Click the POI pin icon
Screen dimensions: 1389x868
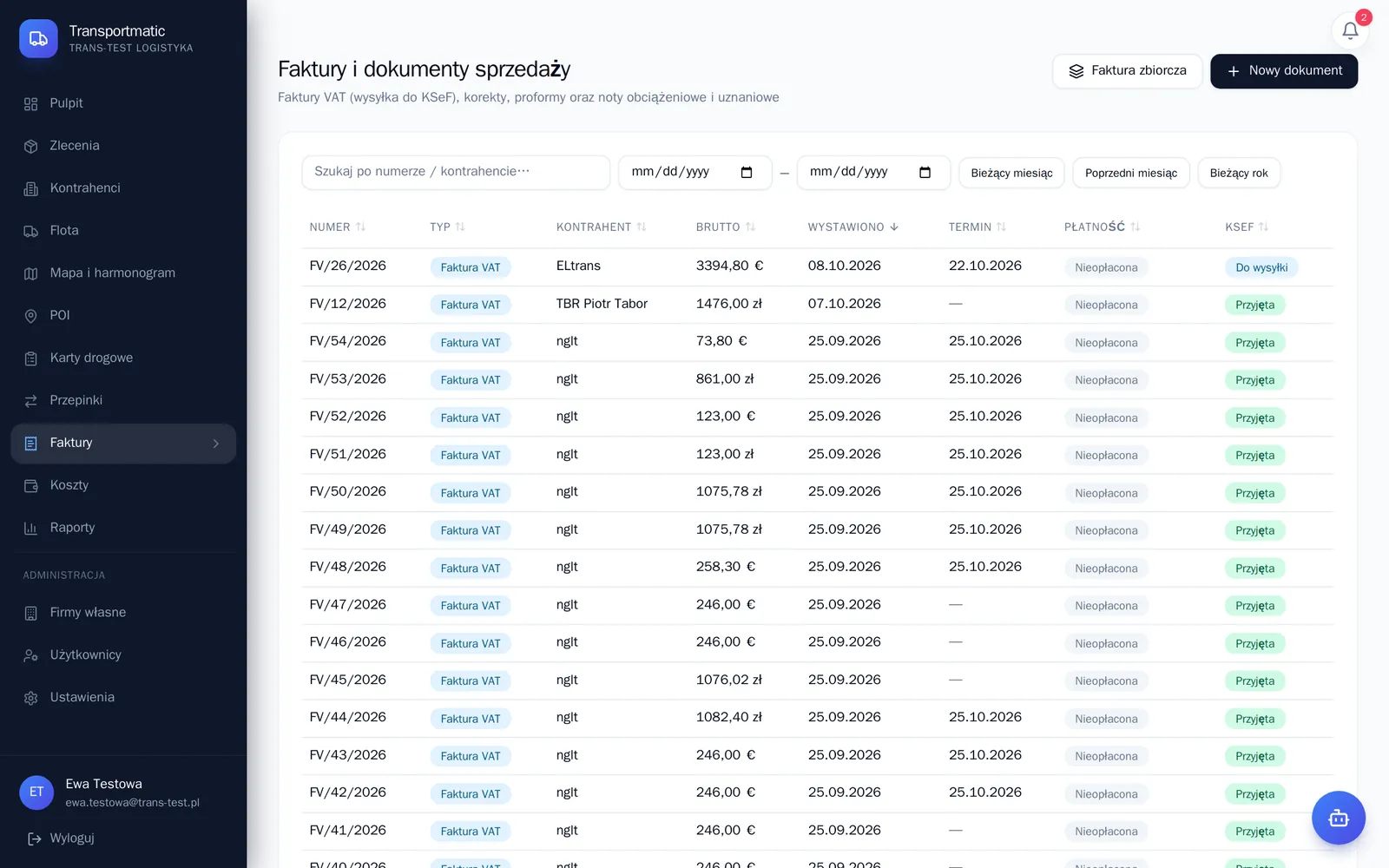point(31,316)
